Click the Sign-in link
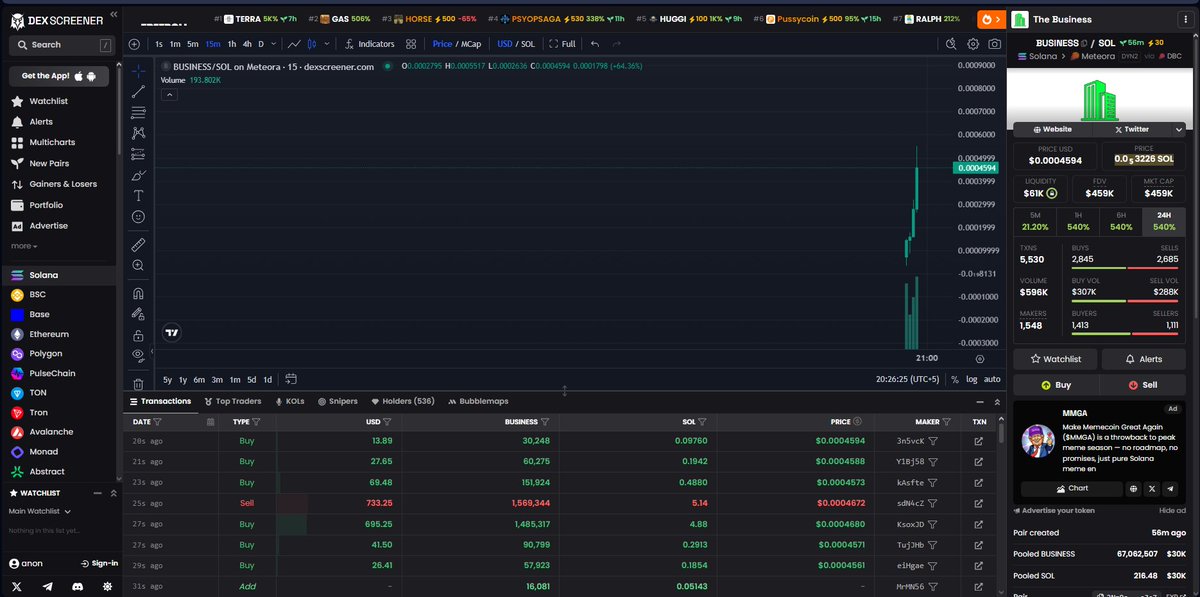 [x=98, y=563]
